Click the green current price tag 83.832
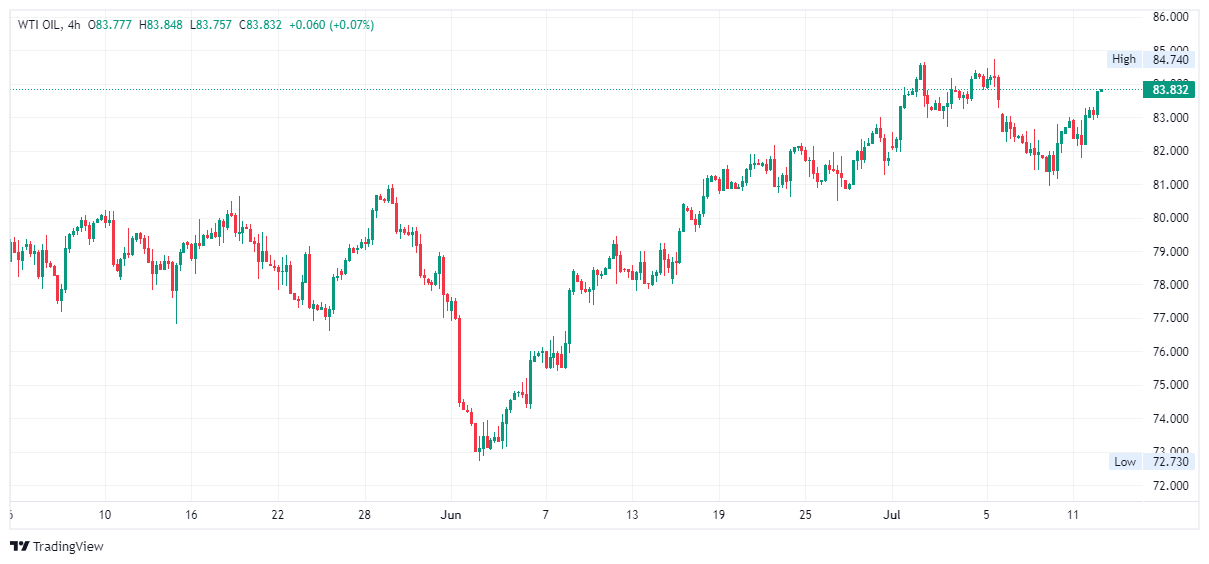Image resolution: width=1209 pixels, height=564 pixels. [1169, 90]
